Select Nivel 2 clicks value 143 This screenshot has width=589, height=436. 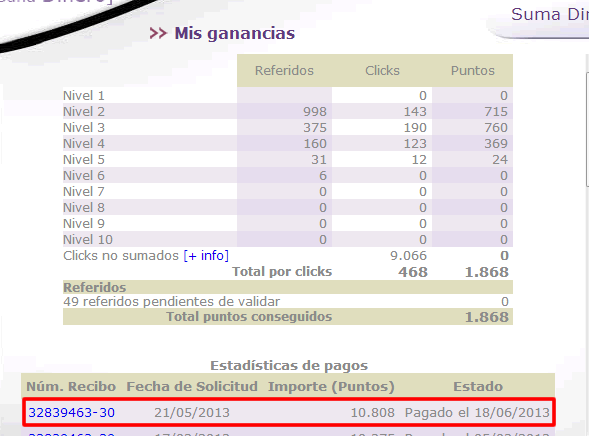click(x=415, y=112)
